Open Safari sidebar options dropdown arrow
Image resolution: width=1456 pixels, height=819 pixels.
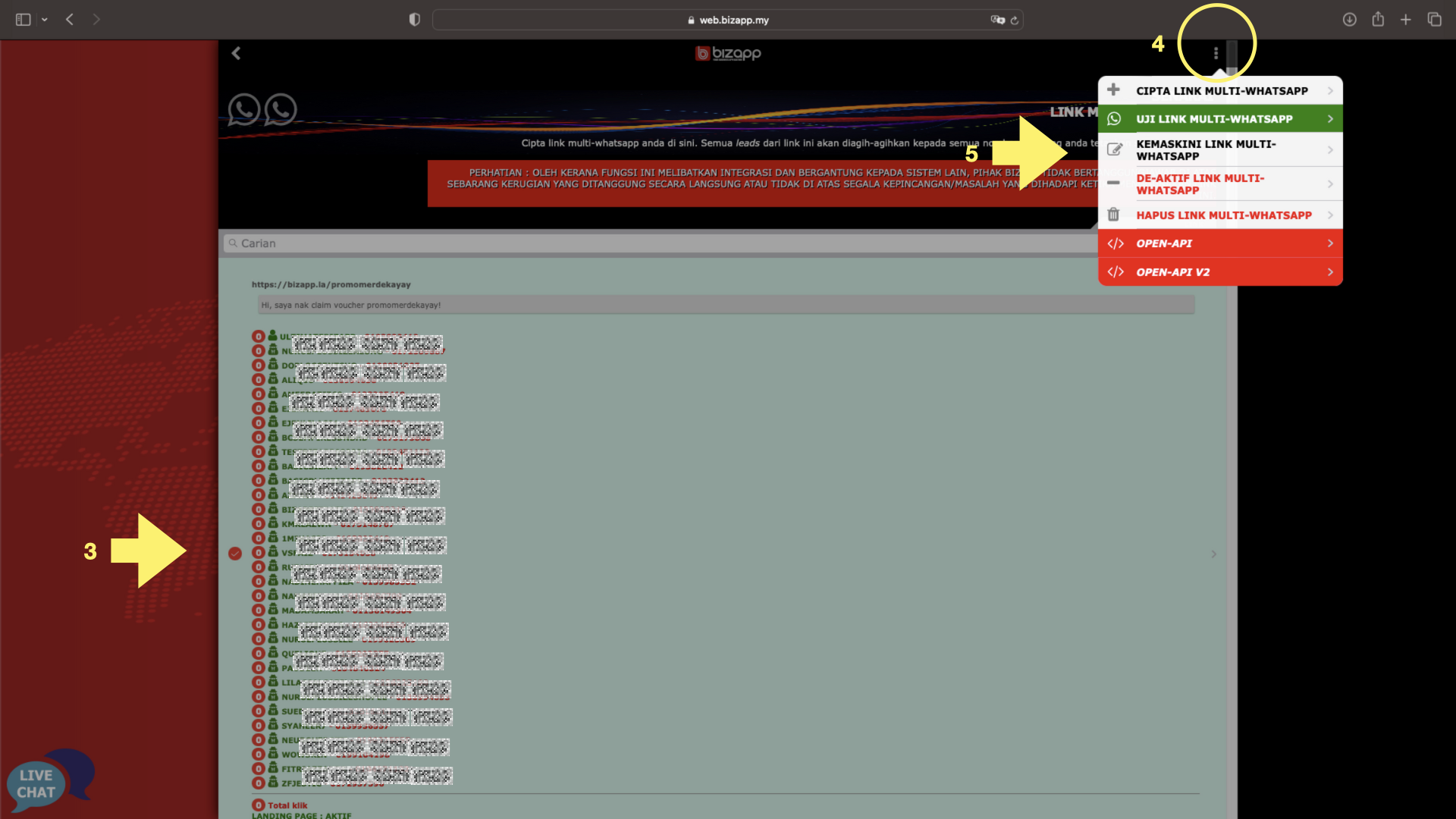tap(45, 20)
